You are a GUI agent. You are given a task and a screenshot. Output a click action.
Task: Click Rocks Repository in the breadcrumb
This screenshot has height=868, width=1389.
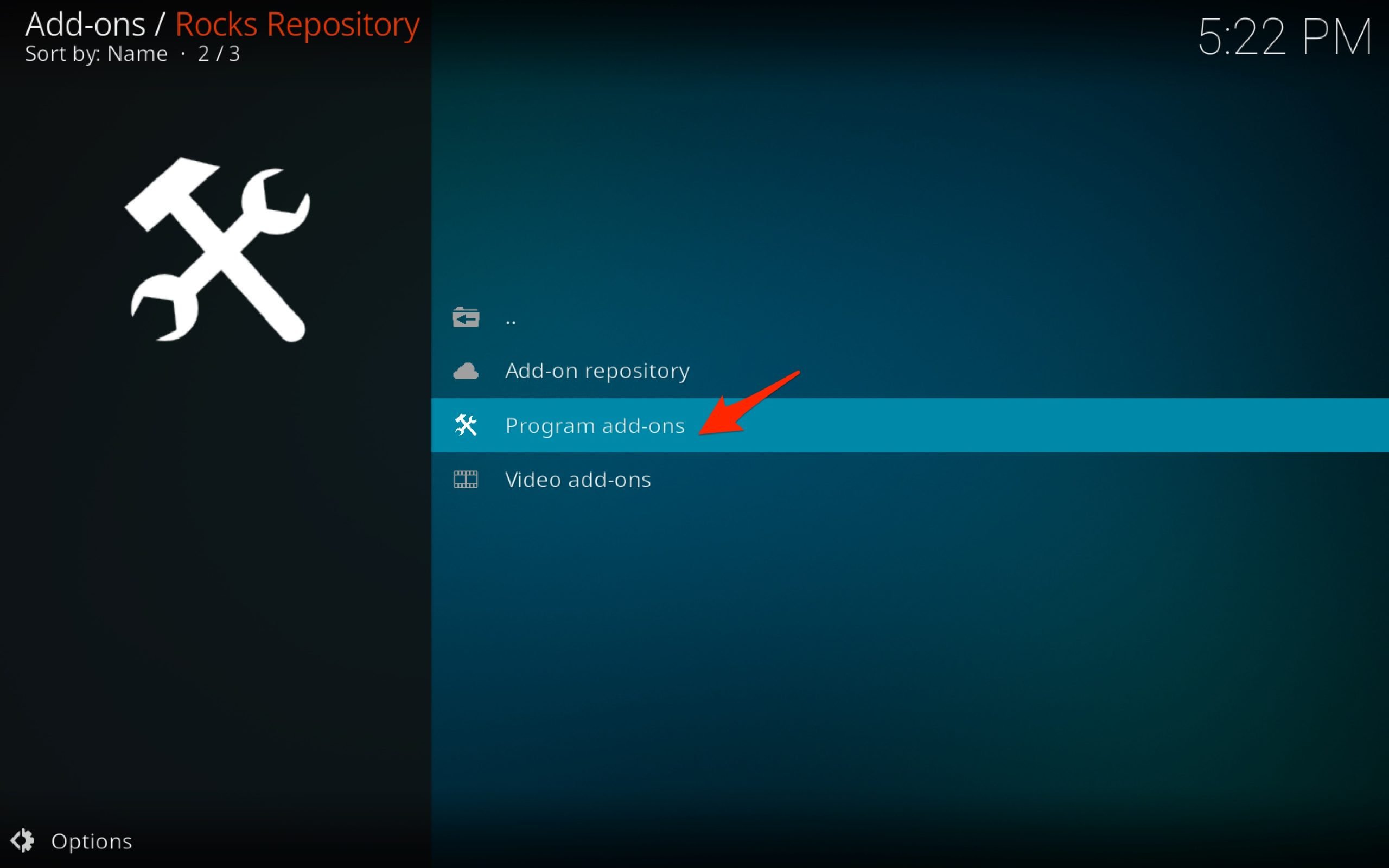pos(296,24)
